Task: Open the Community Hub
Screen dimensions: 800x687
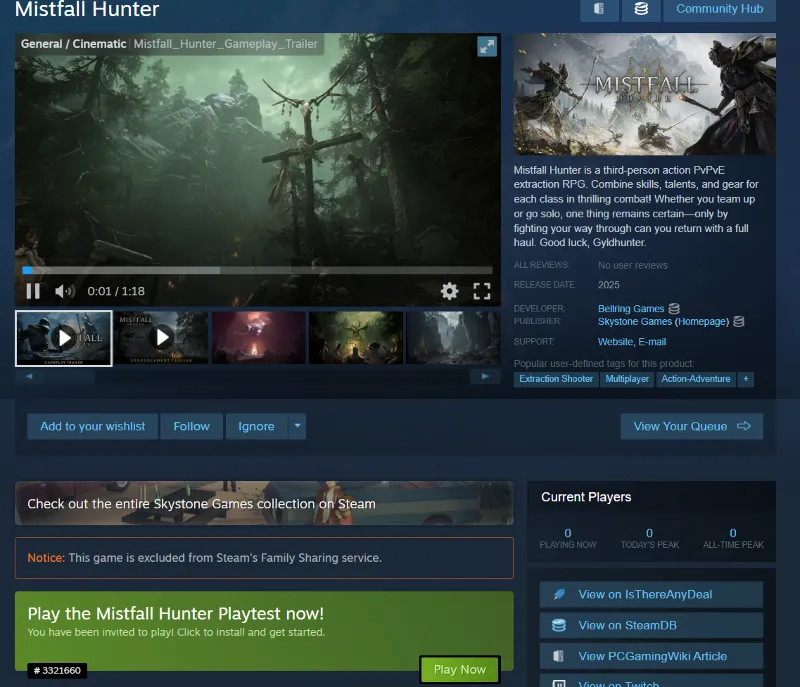Action: coord(719,9)
